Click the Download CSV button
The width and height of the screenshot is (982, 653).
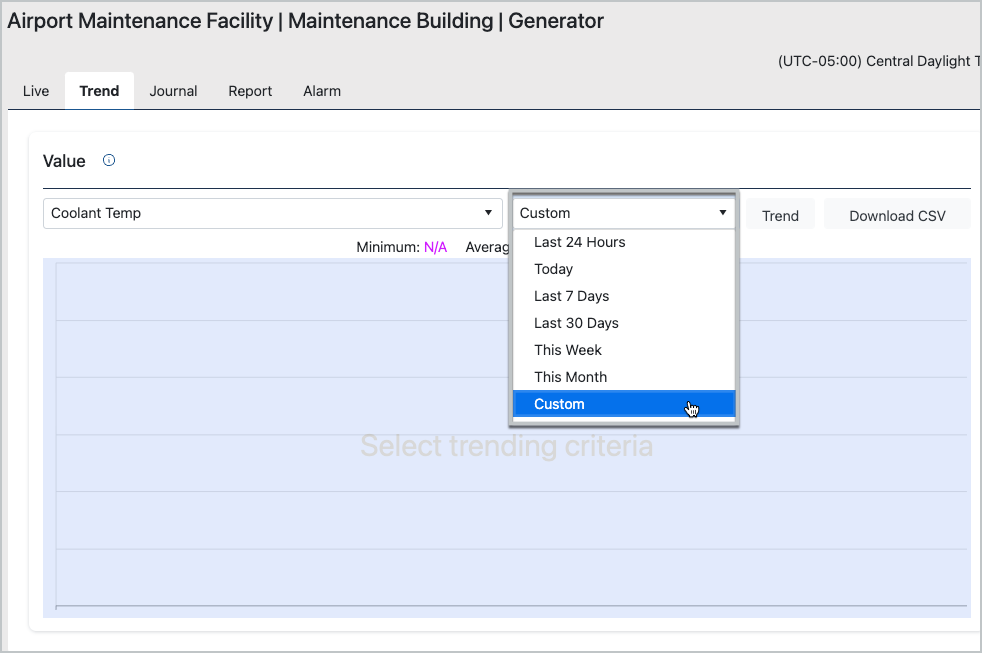[x=896, y=215]
